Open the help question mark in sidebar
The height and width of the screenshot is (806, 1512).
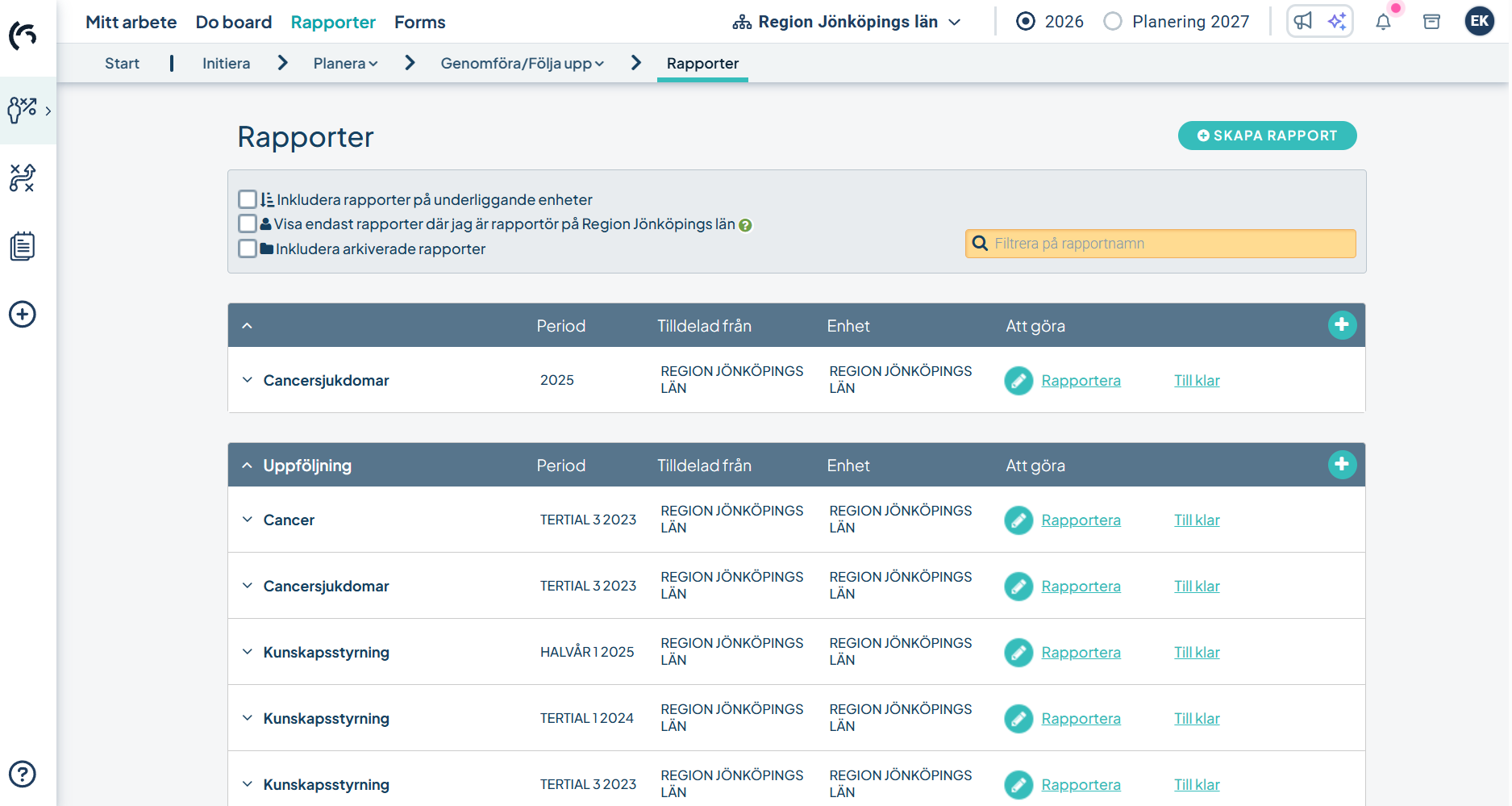(x=23, y=774)
